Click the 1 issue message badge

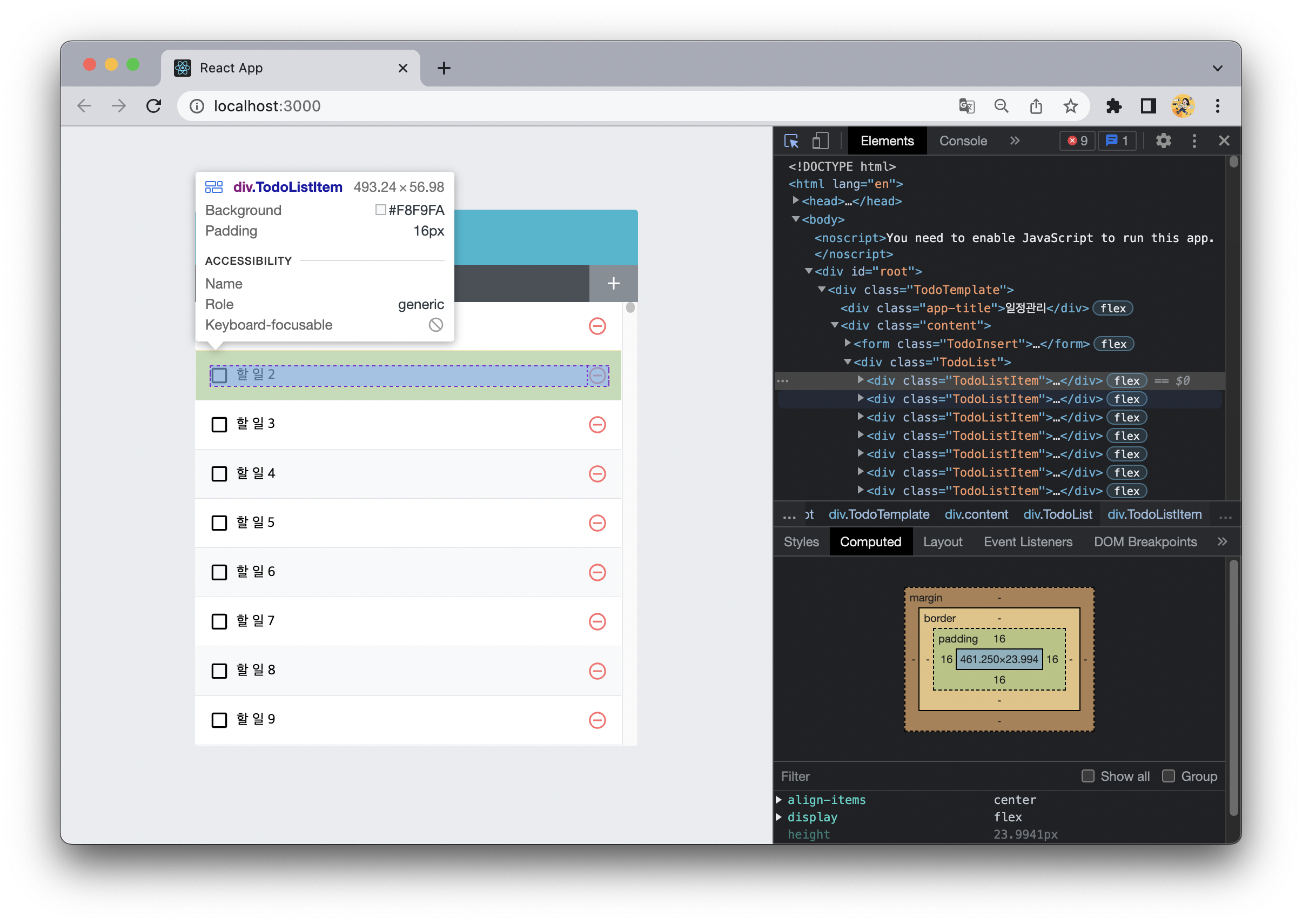point(1117,140)
